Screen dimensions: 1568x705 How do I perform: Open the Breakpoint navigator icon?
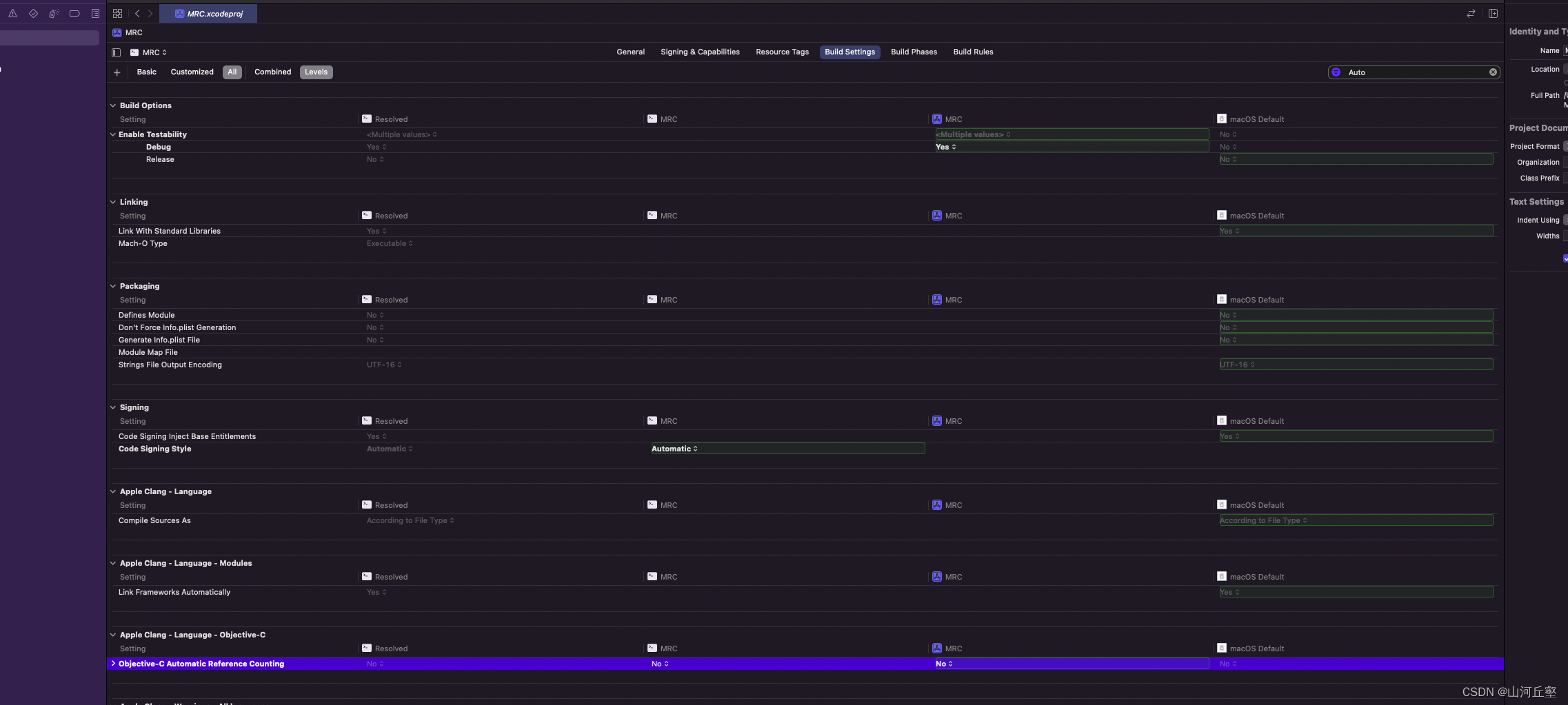74,13
